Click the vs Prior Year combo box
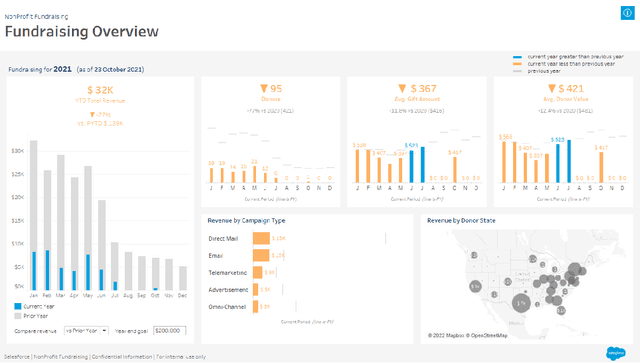Viewport: 640px width, 363px height. (x=86, y=331)
